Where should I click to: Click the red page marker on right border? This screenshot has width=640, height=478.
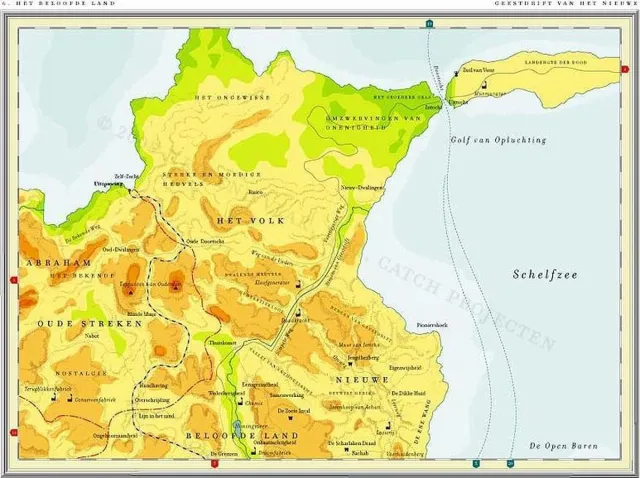coord(625,69)
